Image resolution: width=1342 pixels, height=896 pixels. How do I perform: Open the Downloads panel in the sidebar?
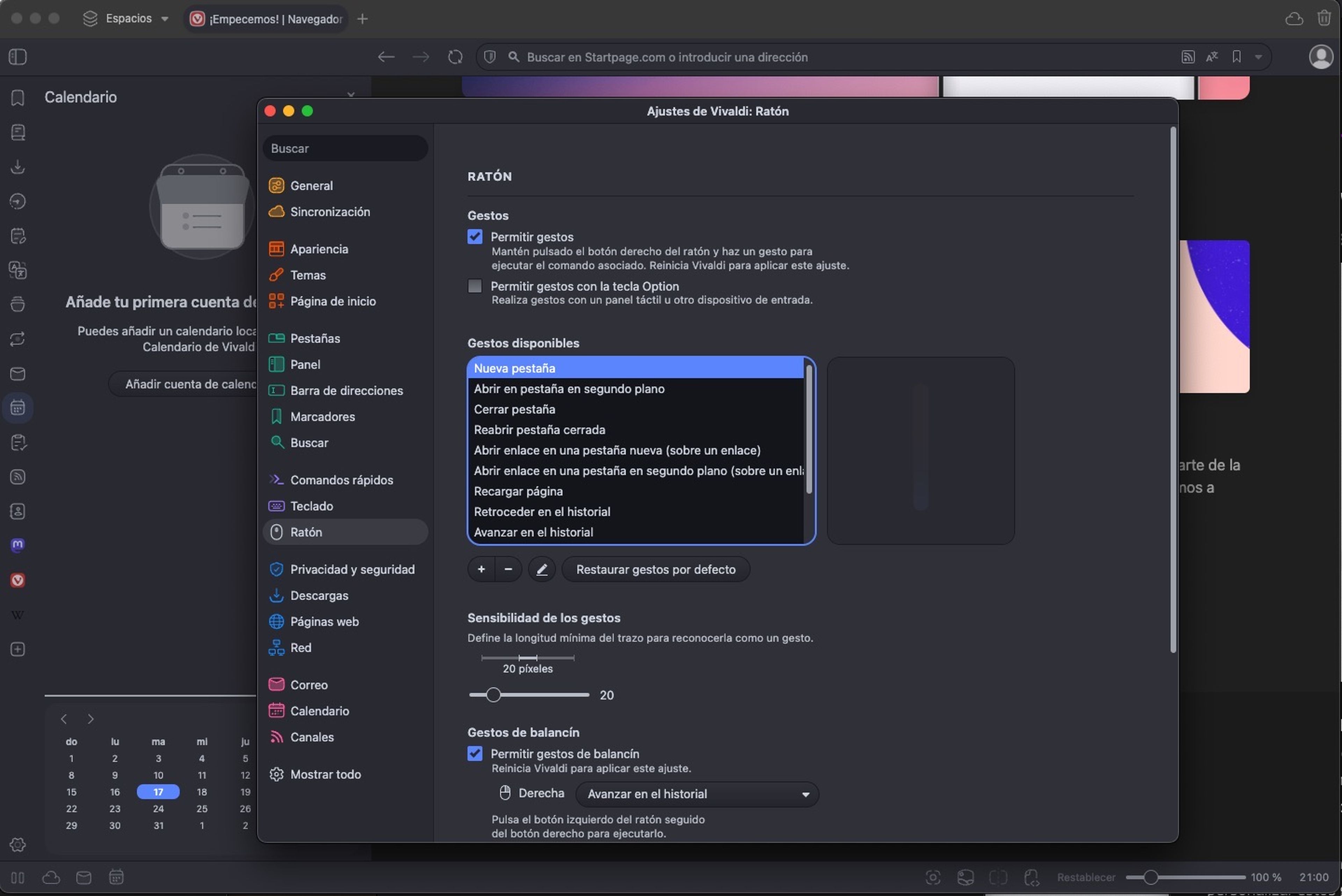click(18, 167)
